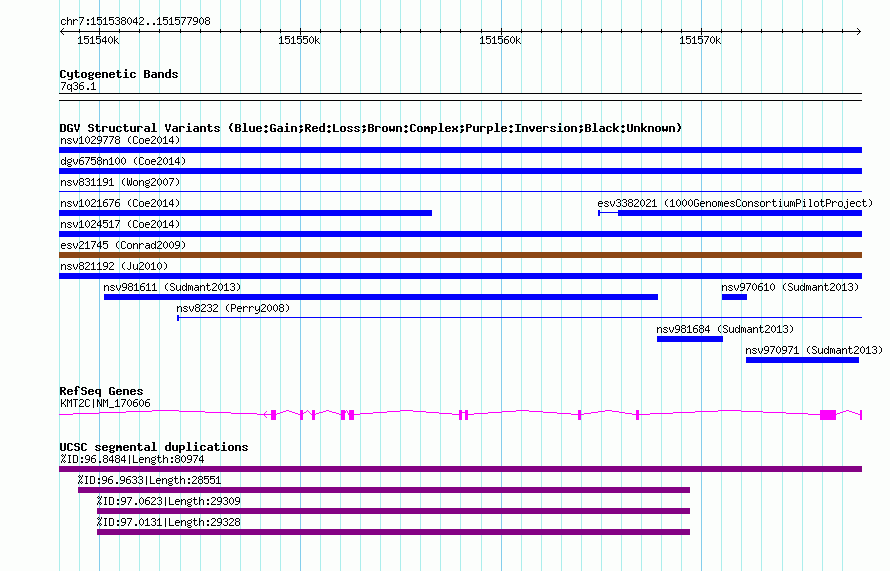This screenshot has height=571, width=890.
Task: Click the KMT2C|NM_170606 gene label
Action: click(x=106, y=404)
